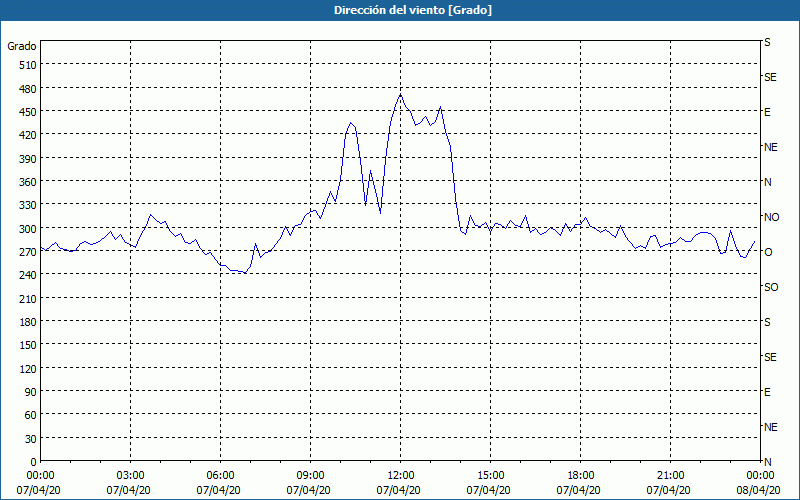Click the 09:00 time axis label
The width and height of the screenshot is (800, 500).
tap(310, 476)
